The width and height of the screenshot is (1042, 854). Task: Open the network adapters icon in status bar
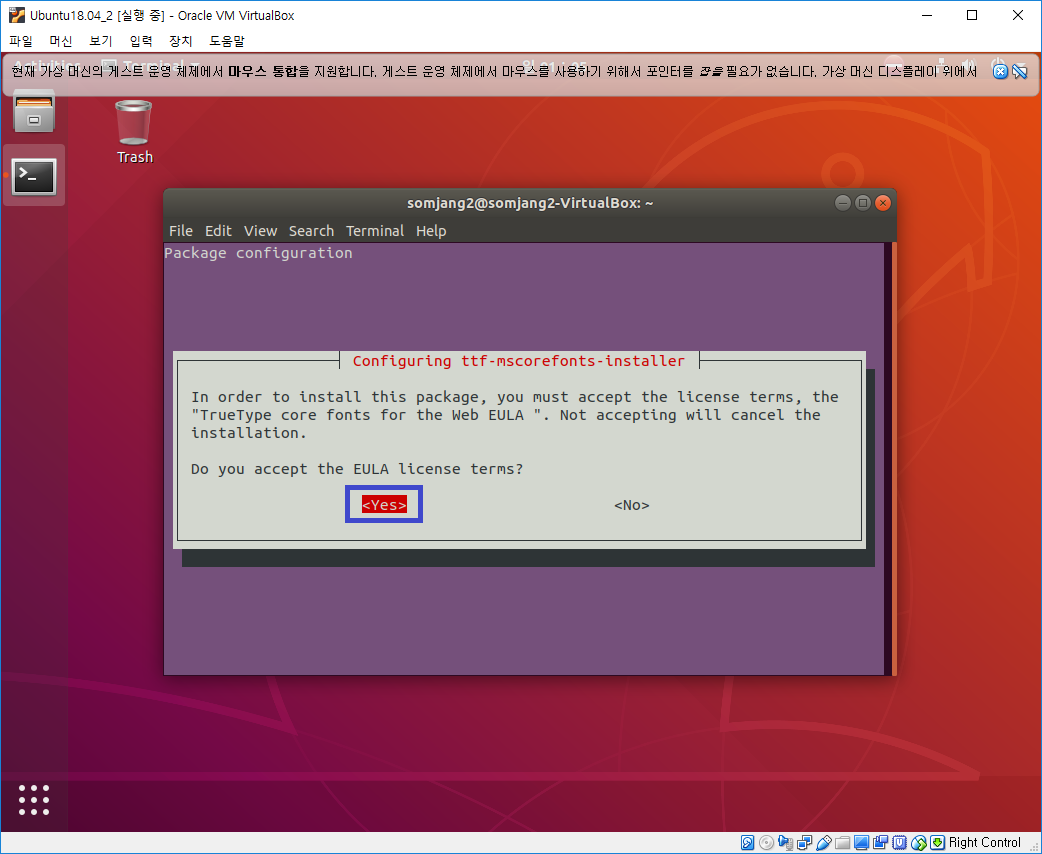pos(804,843)
